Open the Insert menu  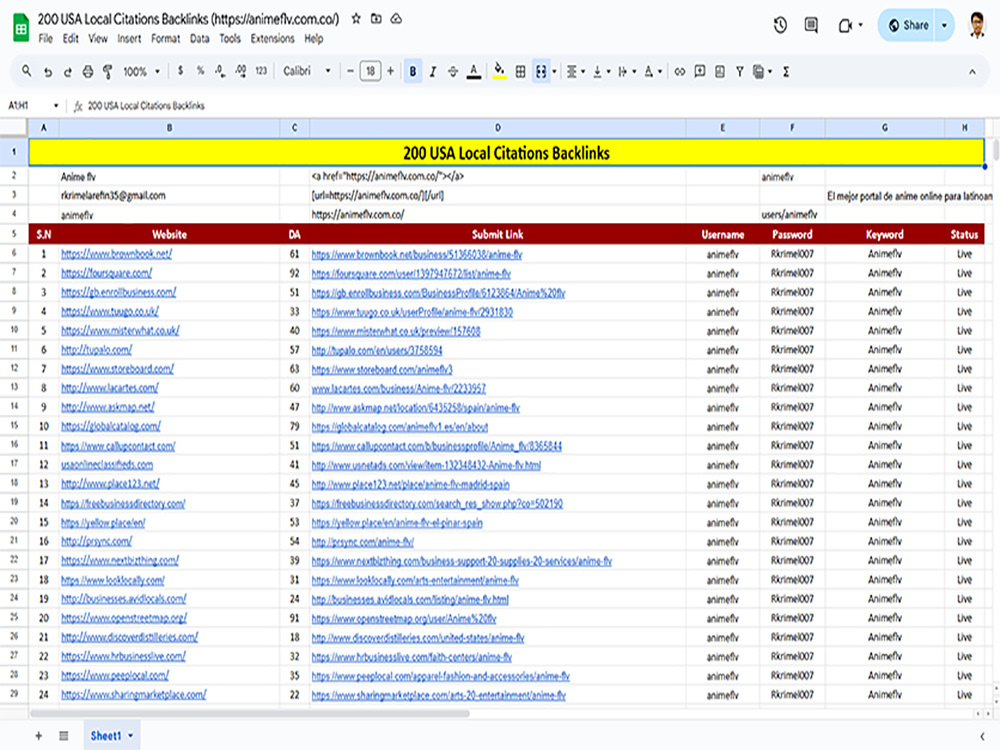pyautogui.click(x=129, y=38)
